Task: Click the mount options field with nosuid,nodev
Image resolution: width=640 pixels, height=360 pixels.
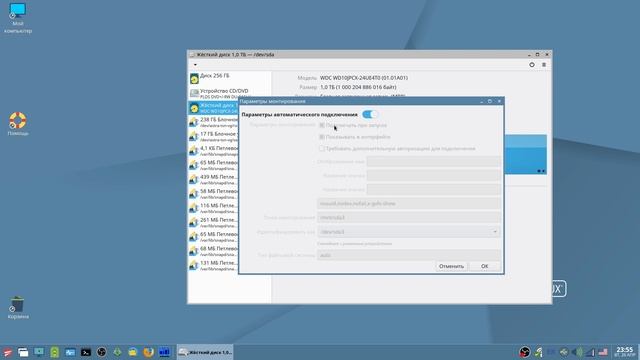Action: click(409, 203)
